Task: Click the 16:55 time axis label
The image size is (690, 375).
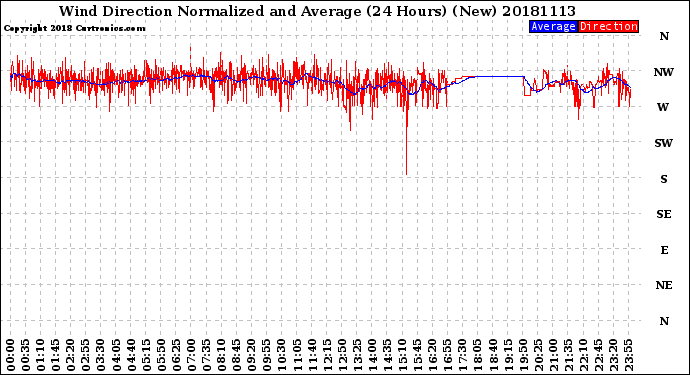Action: [448, 355]
